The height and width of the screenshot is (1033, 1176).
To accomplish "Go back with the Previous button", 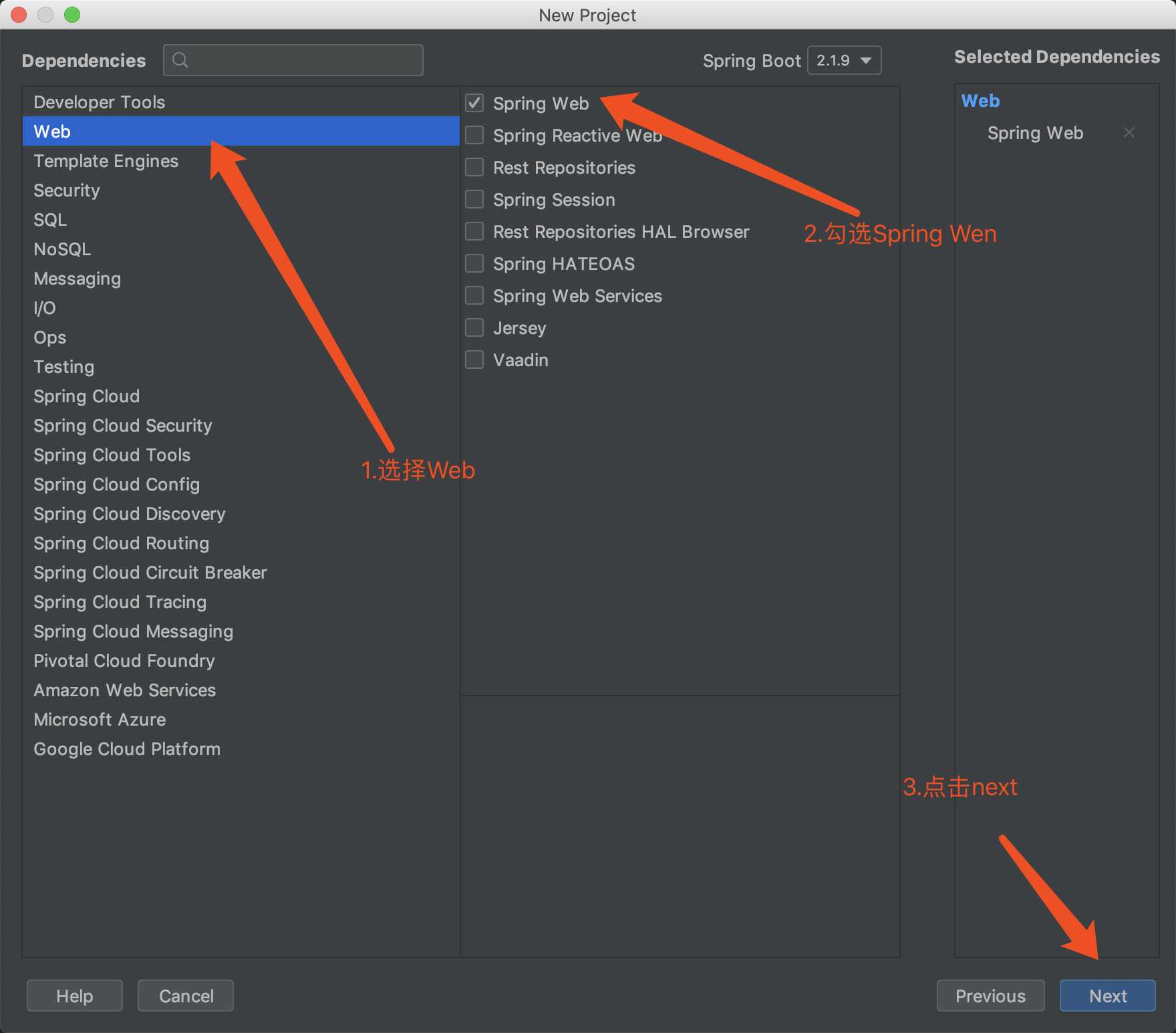I will pyautogui.click(x=990, y=996).
